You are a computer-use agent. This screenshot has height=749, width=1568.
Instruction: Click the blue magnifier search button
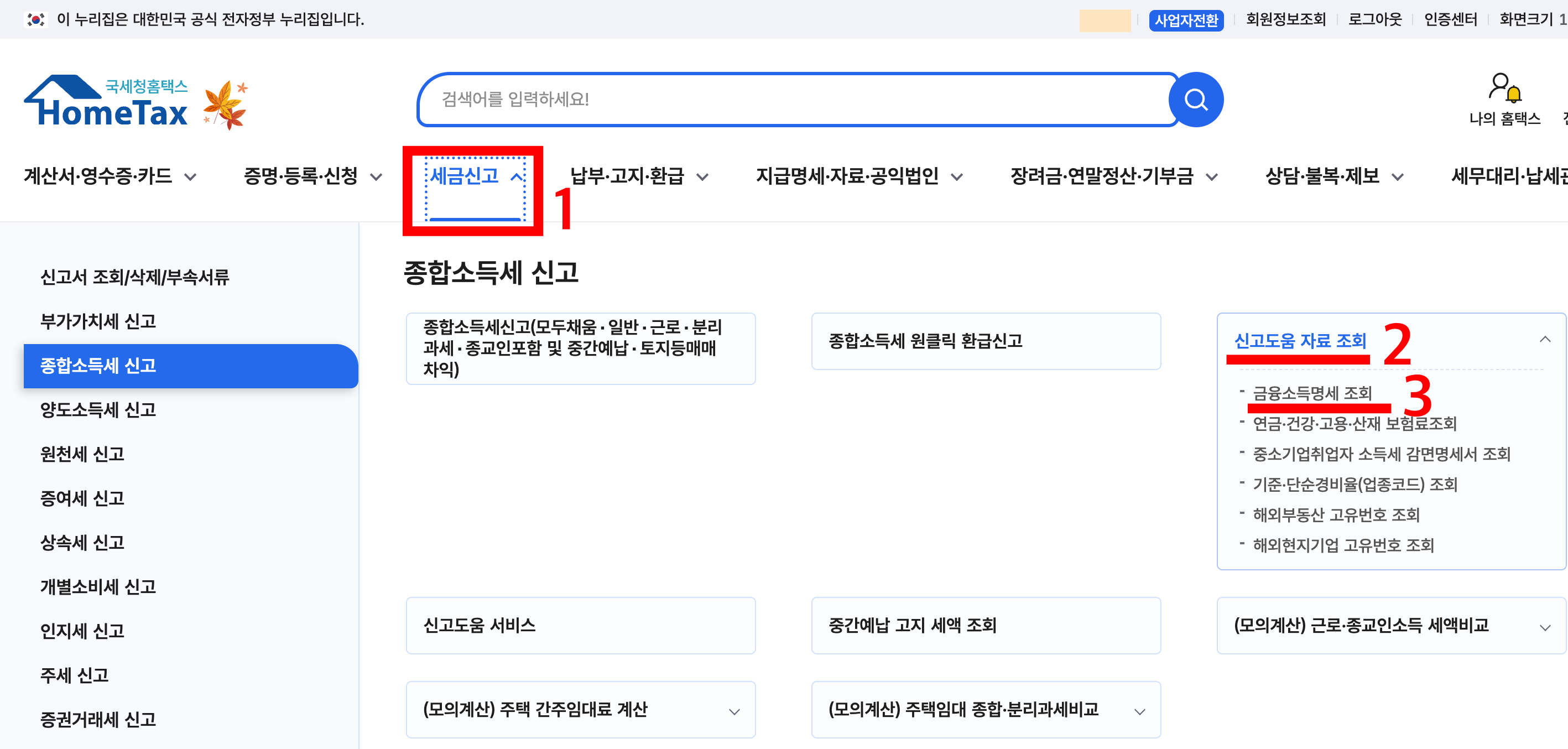[1195, 99]
